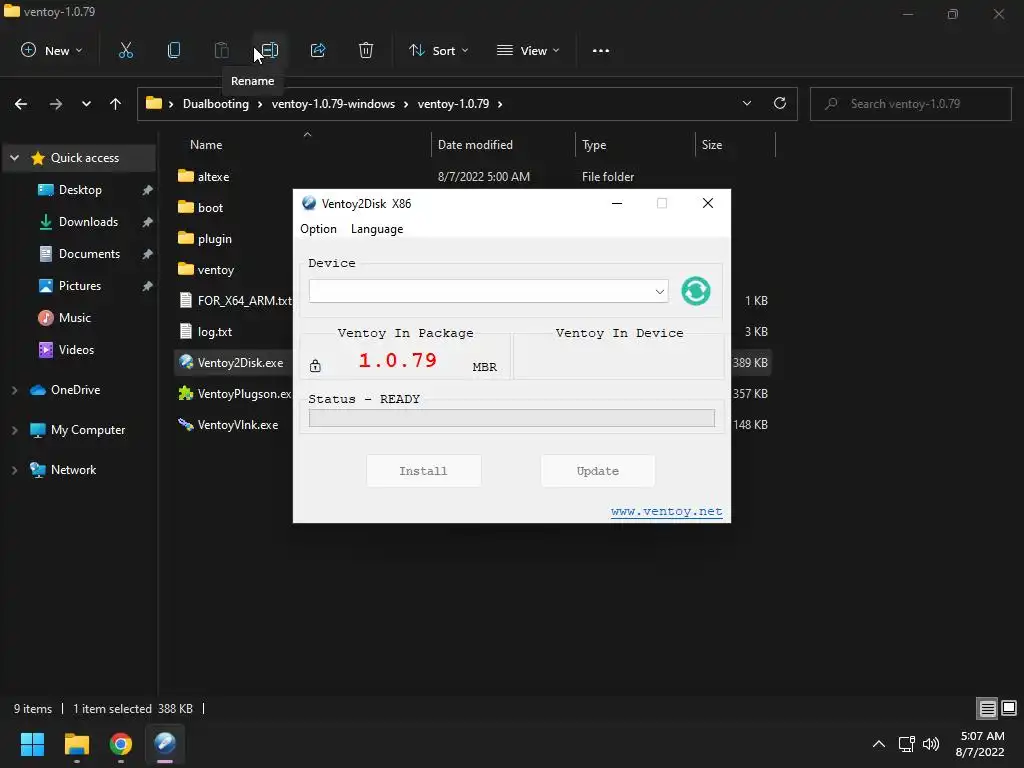Click the Rename icon in Explorer toolbar

coord(270,50)
